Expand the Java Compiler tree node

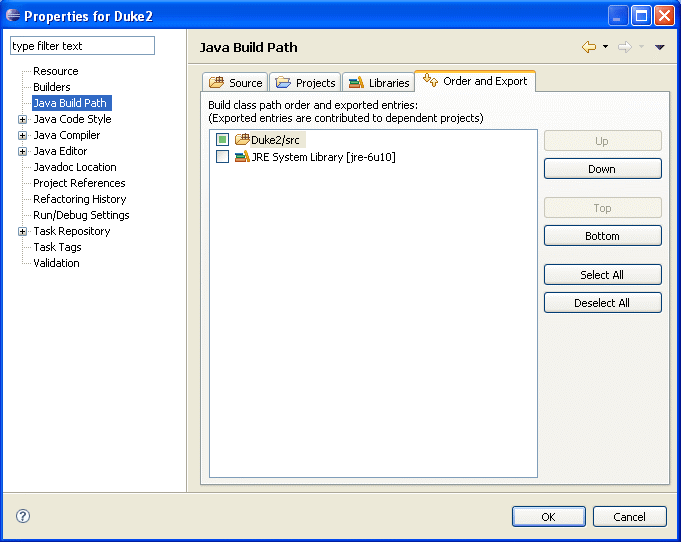pyautogui.click(x=22, y=136)
